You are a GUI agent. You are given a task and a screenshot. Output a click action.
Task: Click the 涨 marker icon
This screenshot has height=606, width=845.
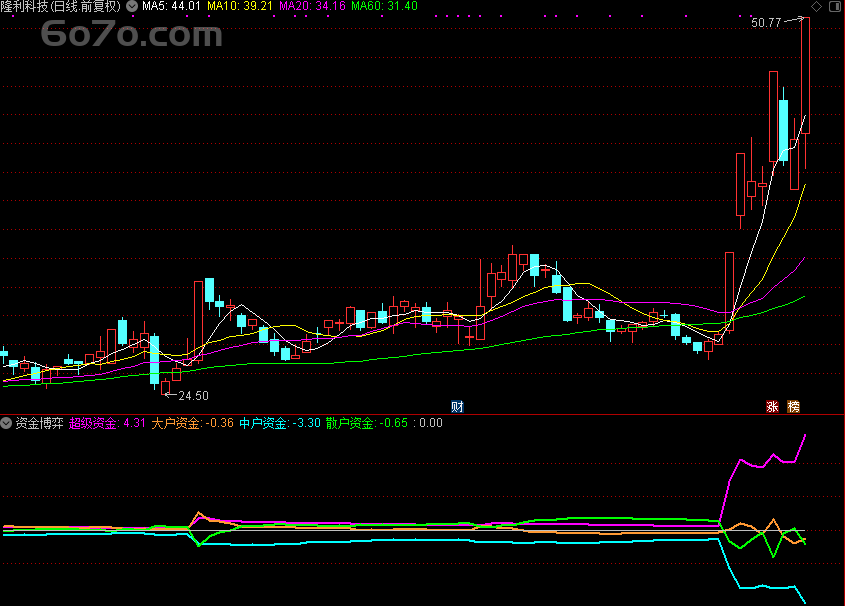point(772,407)
